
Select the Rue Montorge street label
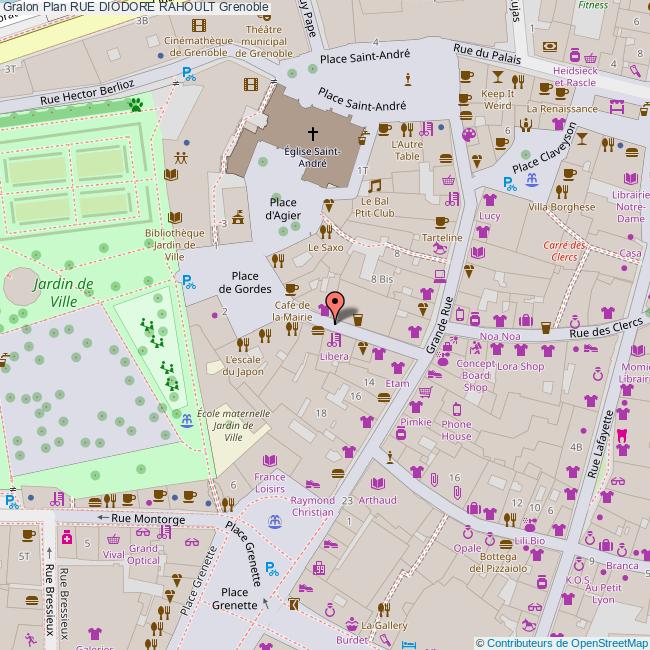(x=147, y=518)
